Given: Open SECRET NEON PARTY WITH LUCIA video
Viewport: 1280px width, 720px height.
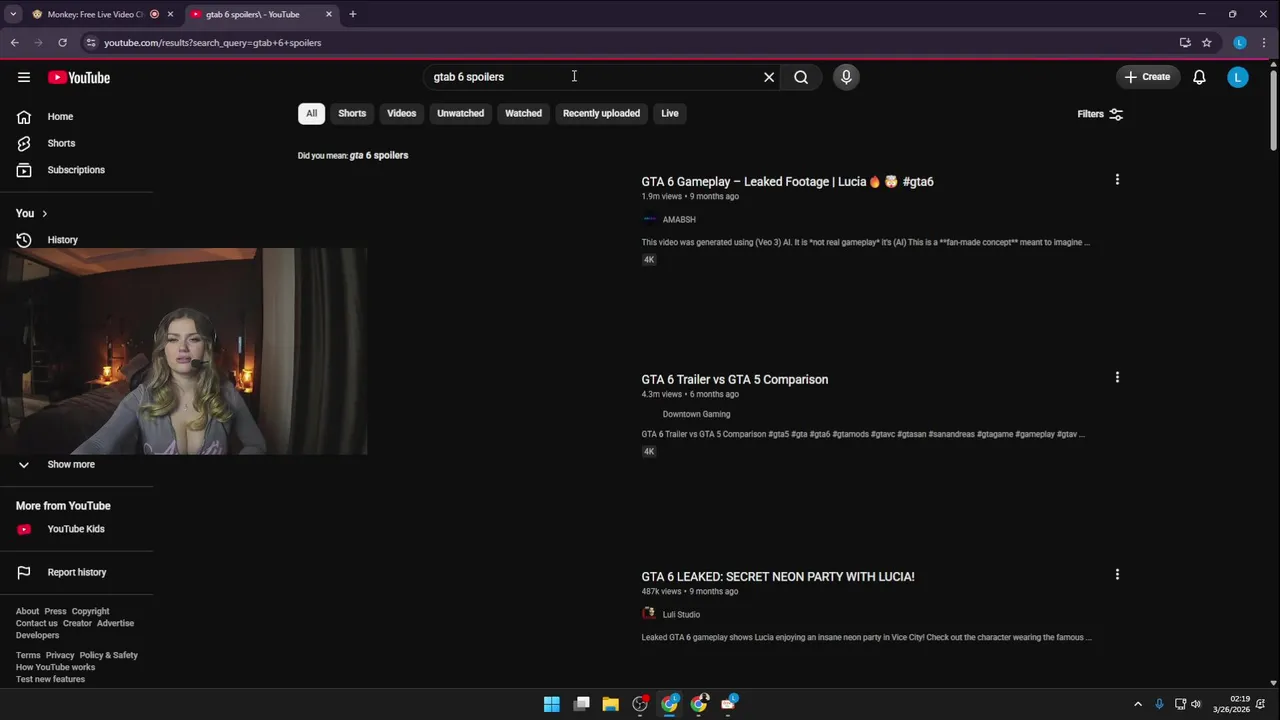Looking at the screenshot, I should (x=777, y=577).
